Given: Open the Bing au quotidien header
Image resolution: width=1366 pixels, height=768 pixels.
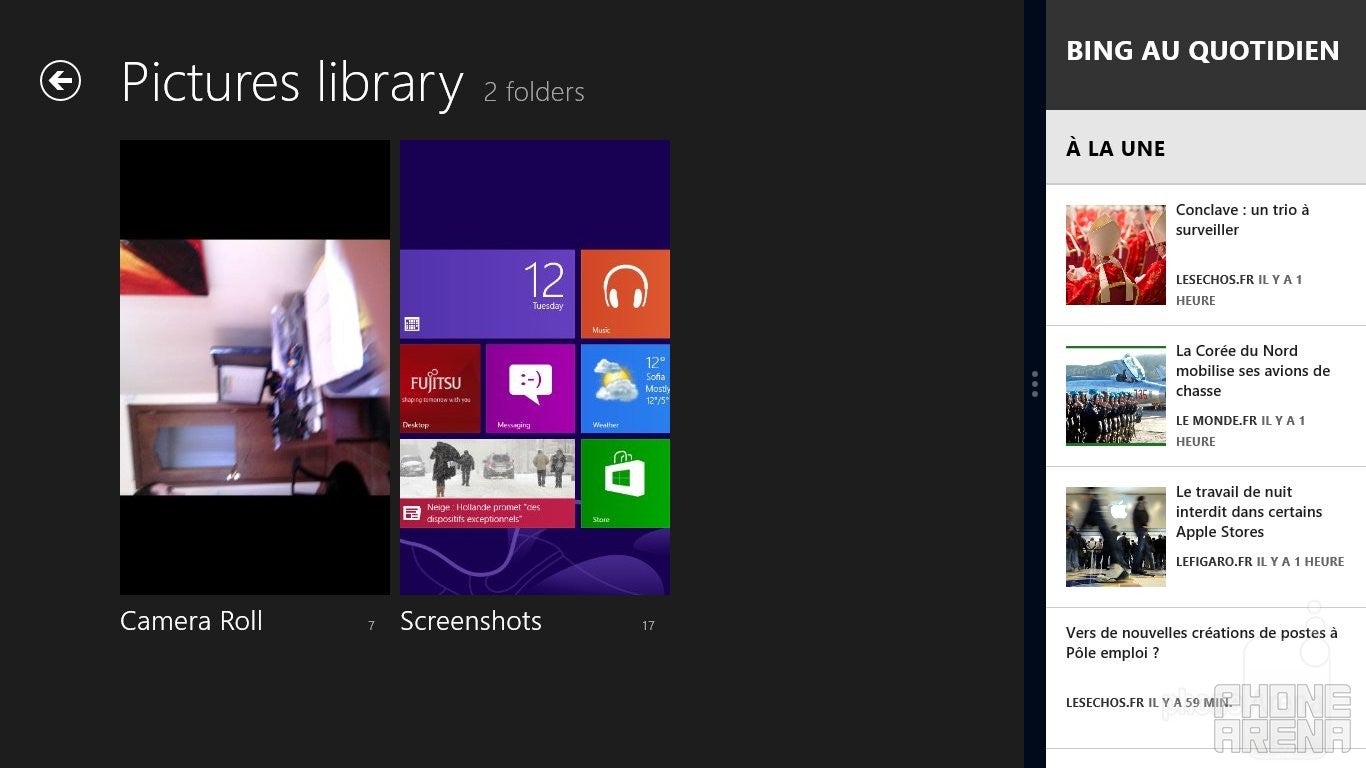Looking at the screenshot, I should 1203,51.
